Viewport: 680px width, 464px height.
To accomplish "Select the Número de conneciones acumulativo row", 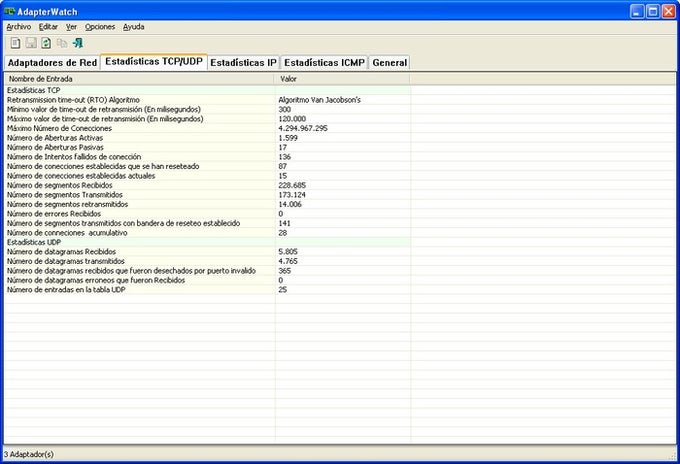I will (207, 233).
